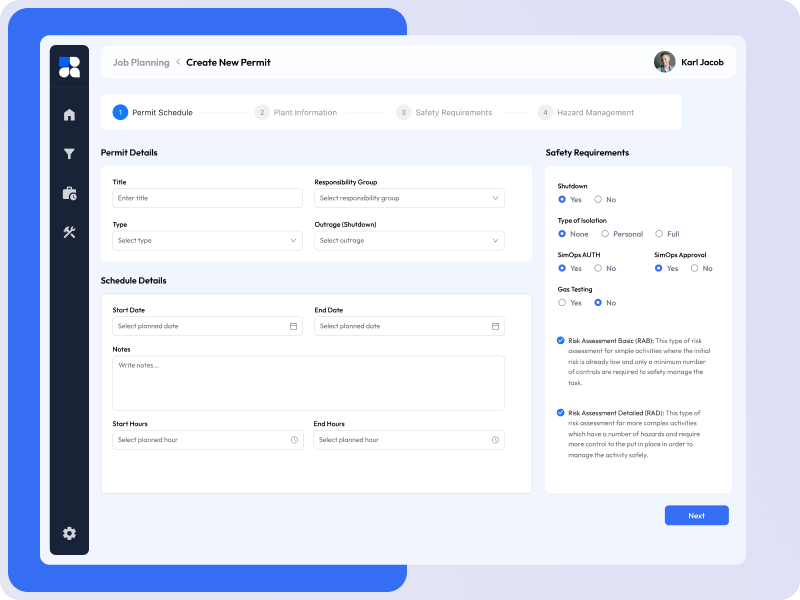
Task: Select the wrench tools icon in sidebar
Action: 69,232
